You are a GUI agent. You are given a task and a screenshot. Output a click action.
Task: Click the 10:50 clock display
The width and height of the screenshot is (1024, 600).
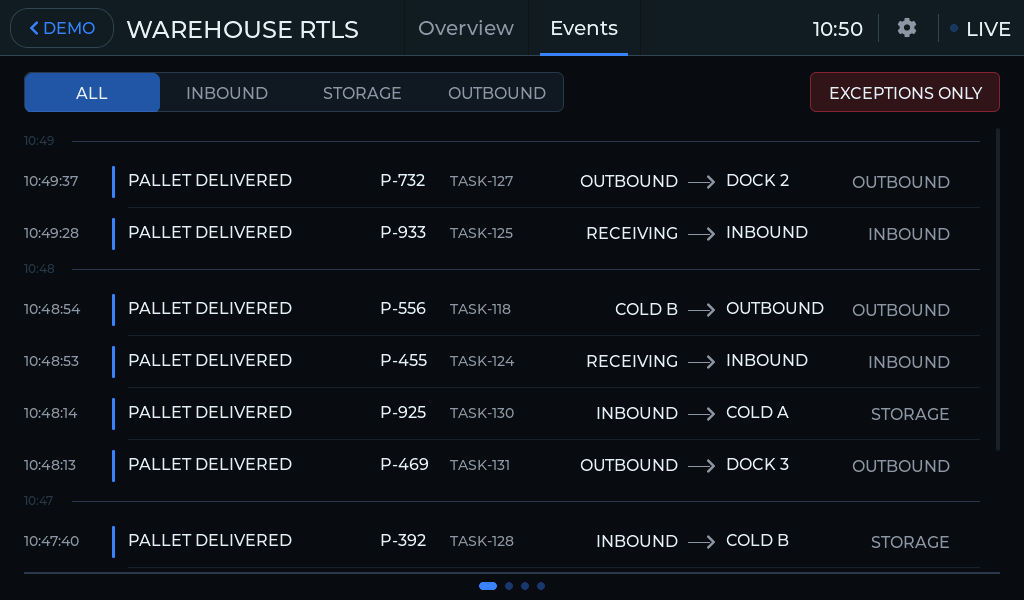(837, 29)
